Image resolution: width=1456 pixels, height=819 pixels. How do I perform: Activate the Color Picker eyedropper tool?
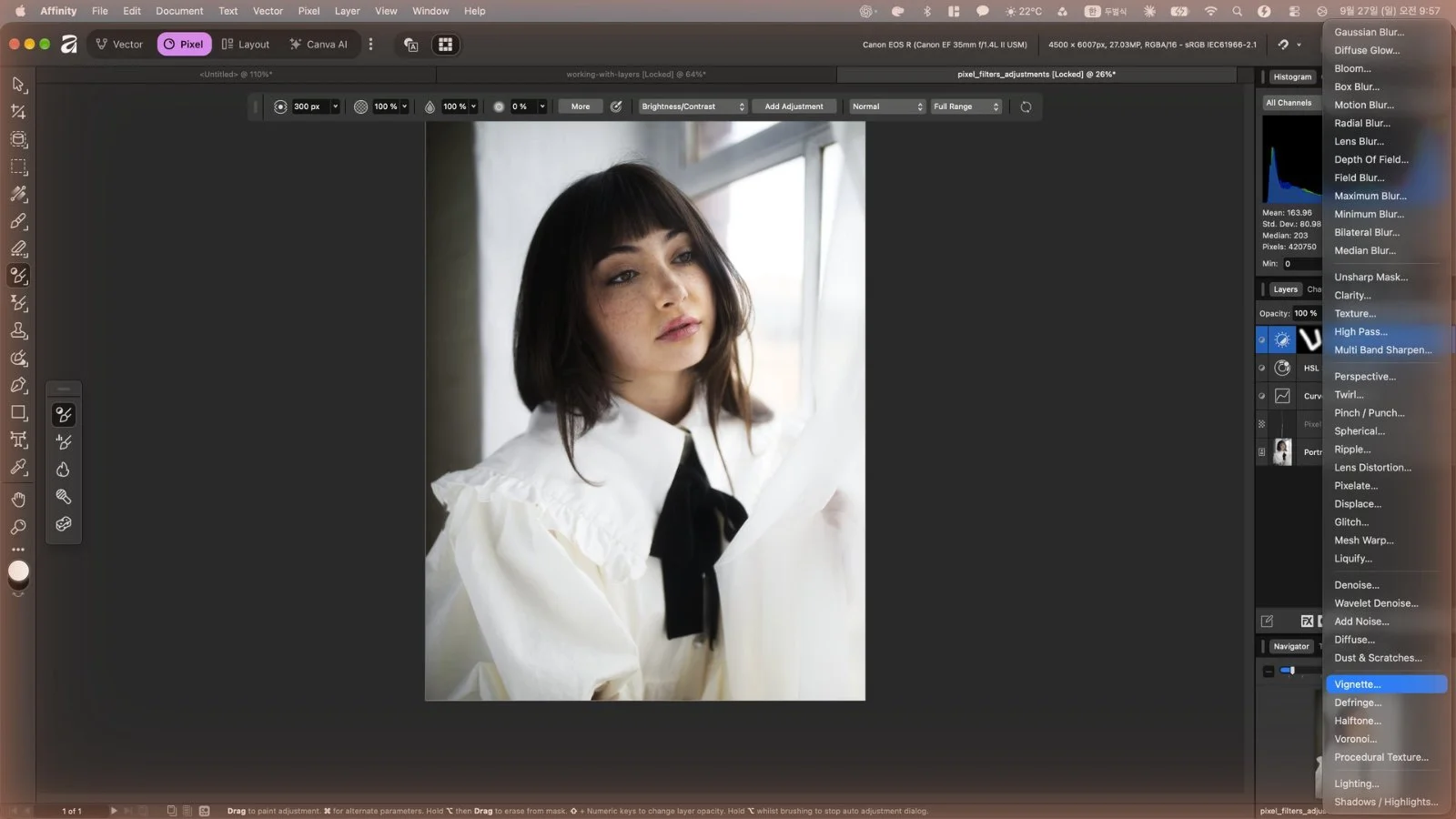[18, 467]
